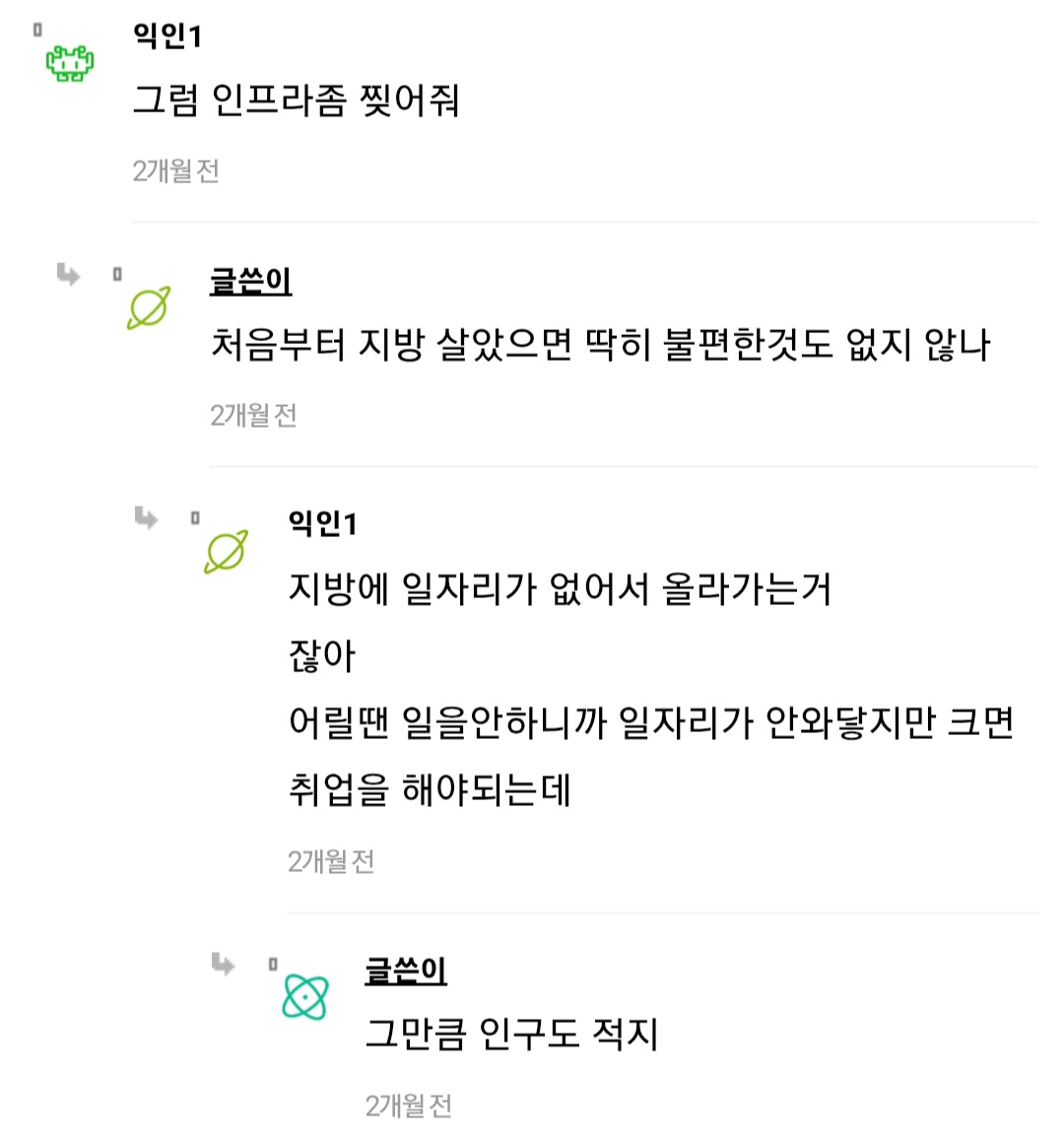Click timestamp under '취업을 해야되는데'
The image size is (1064, 1143).
pyautogui.click(x=330, y=862)
